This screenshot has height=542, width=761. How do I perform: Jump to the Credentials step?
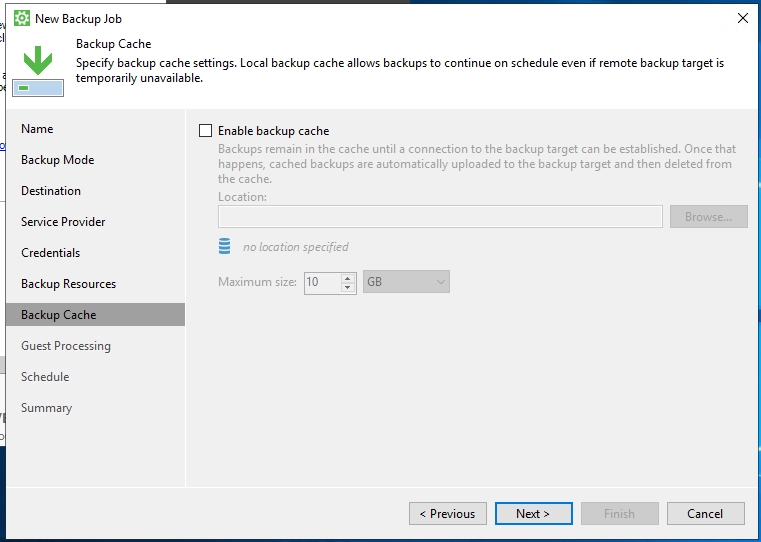click(x=50, y=253)
